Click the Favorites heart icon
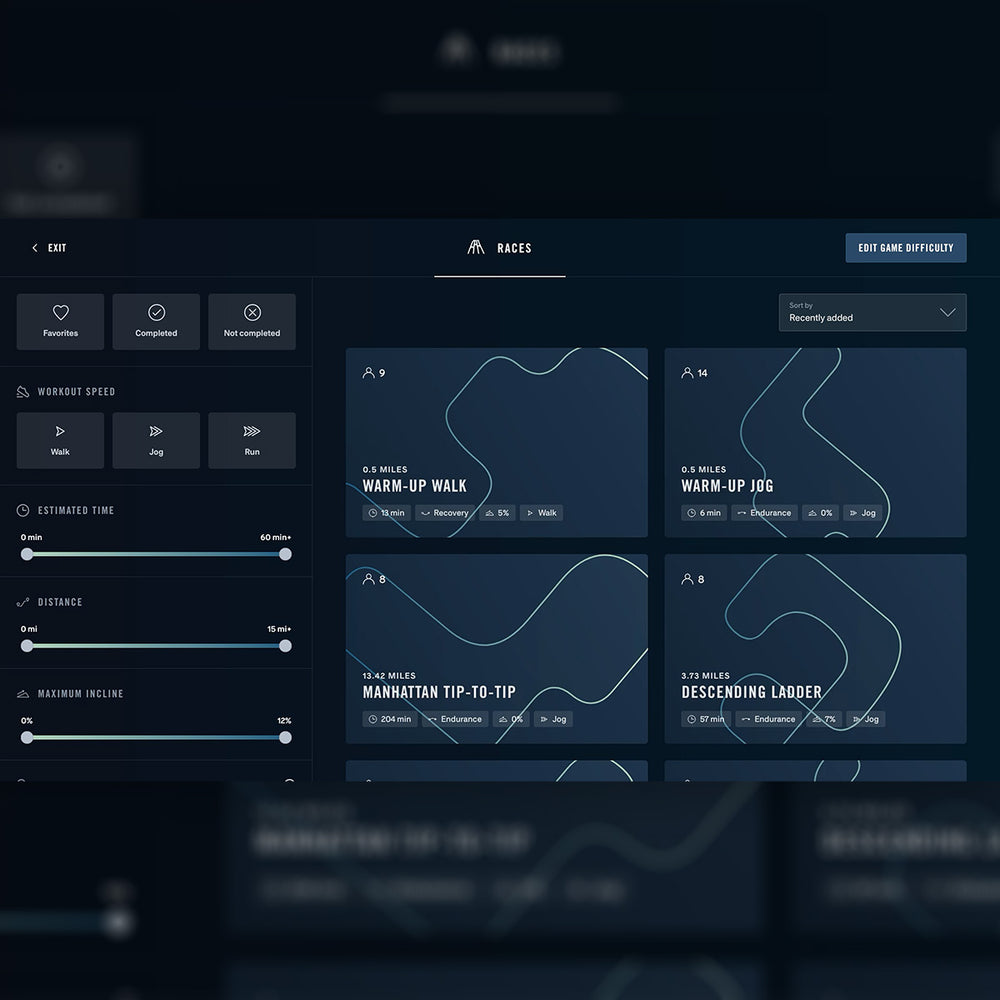Image resolution: width=1000 pixels, height=1000 pixels. click(60, 313)
